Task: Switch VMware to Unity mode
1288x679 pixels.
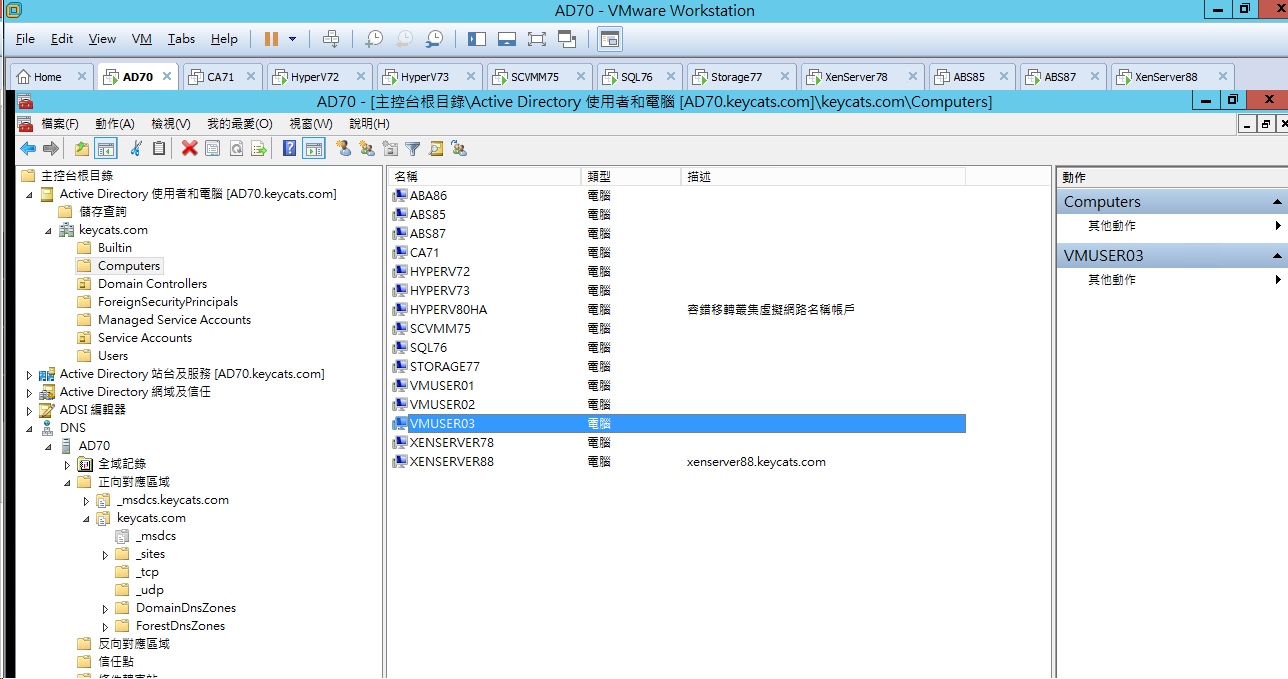Action: tap(567, 39)
